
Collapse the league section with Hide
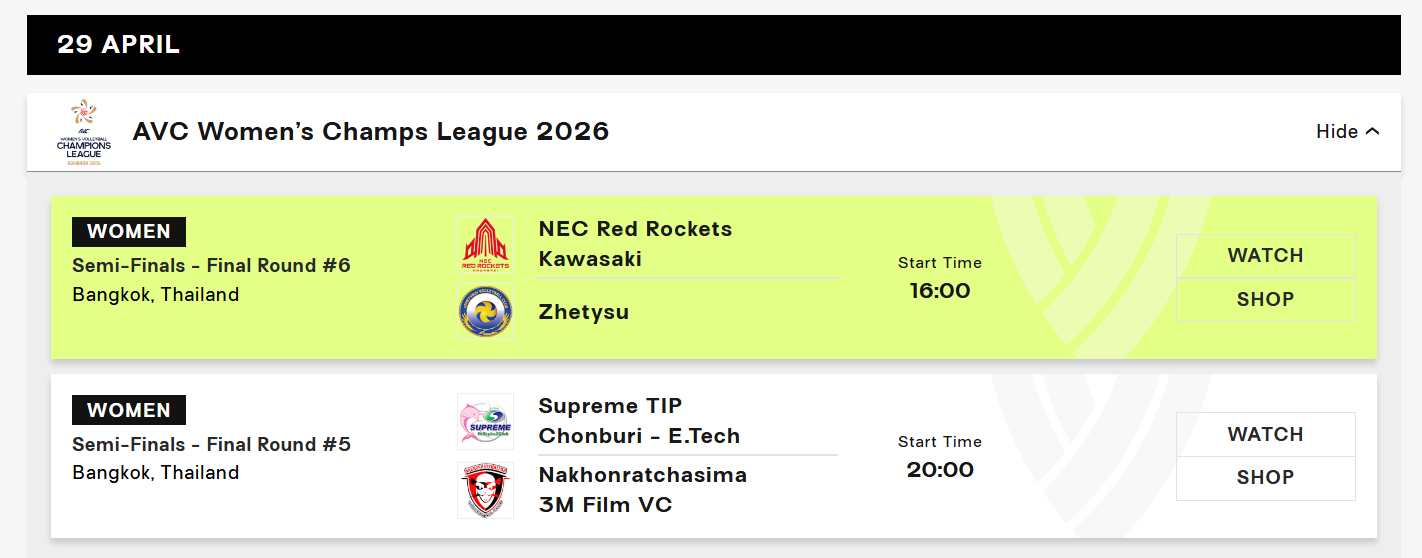1347,132
